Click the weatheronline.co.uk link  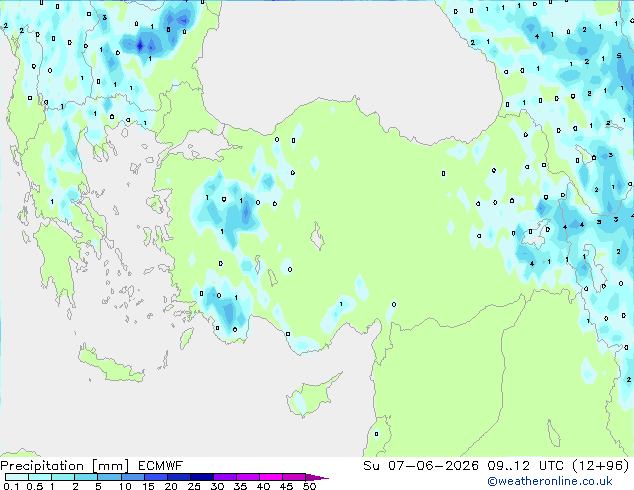click(550, 481)
